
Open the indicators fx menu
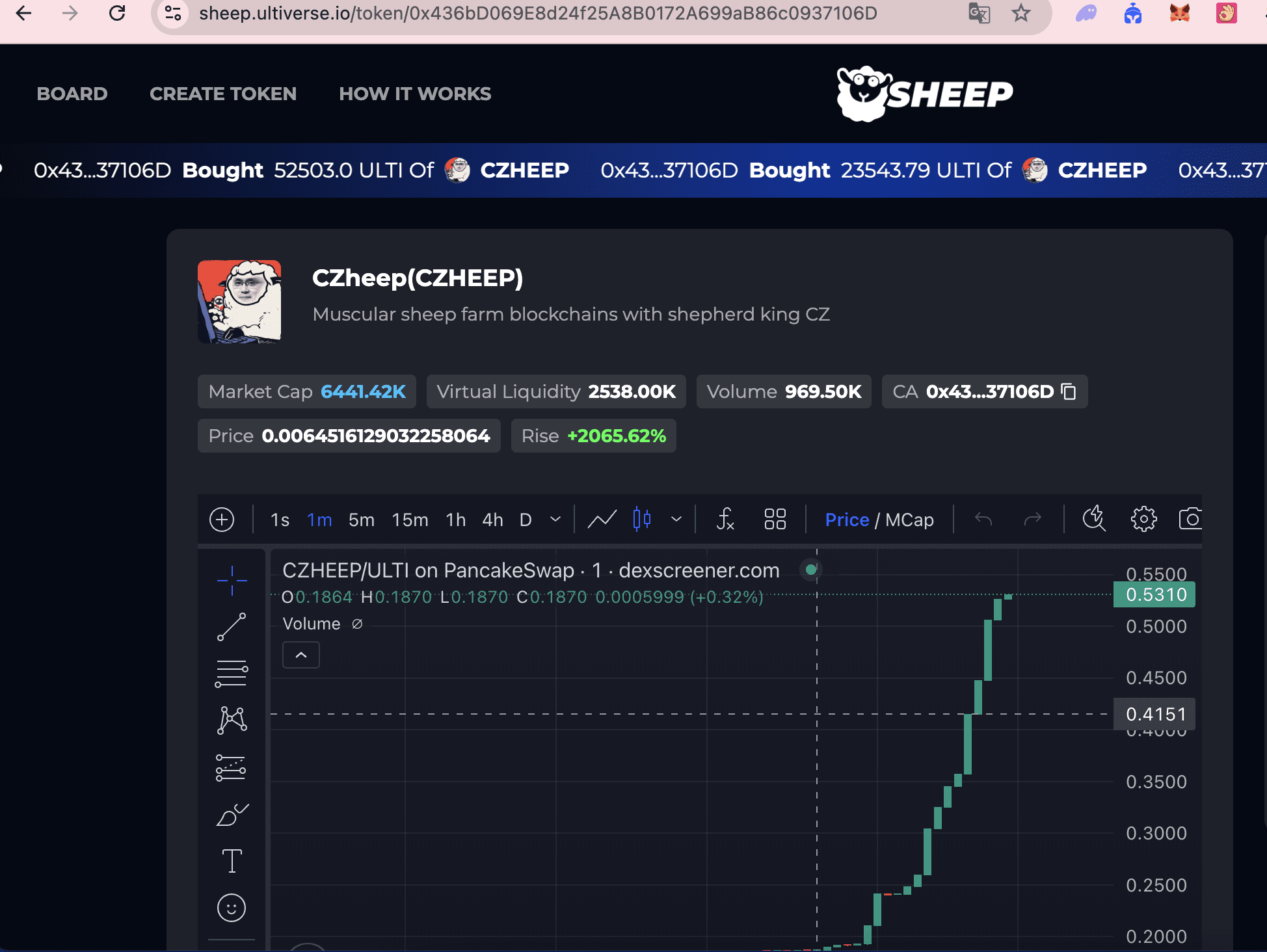725,520
